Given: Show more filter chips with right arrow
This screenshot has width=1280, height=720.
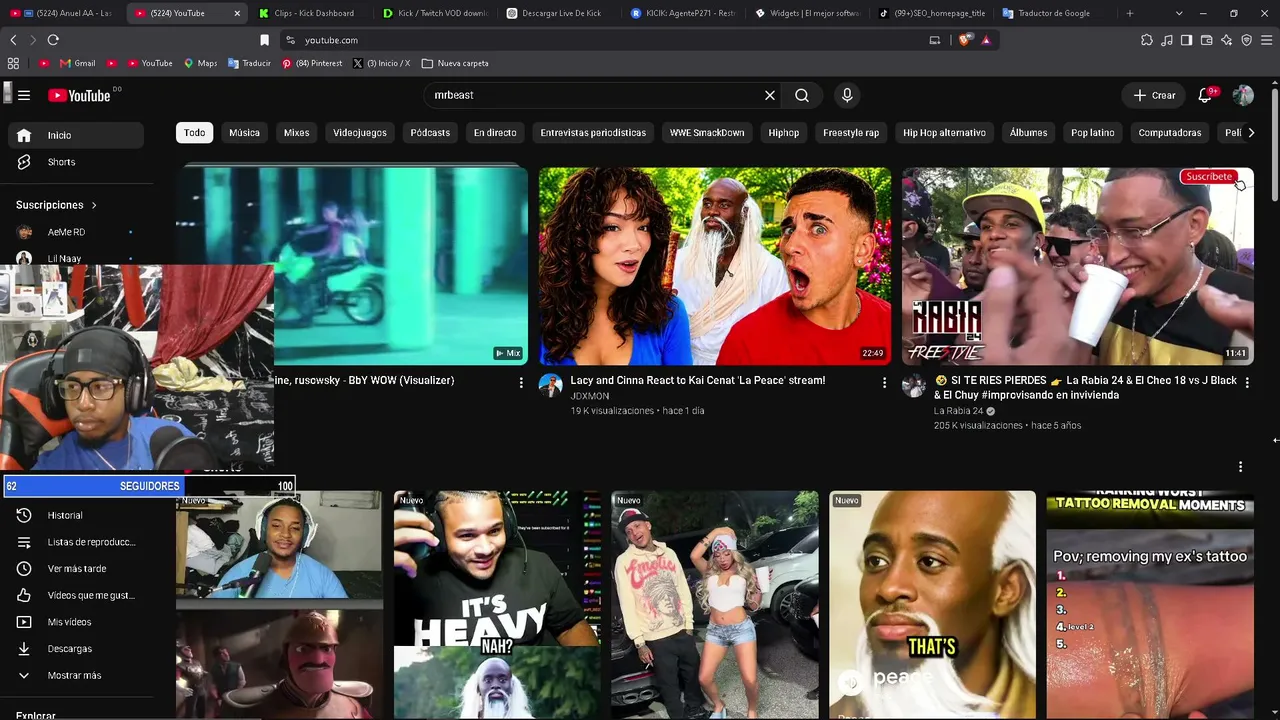Looking at the screenshot, I should click(1250, 133).
